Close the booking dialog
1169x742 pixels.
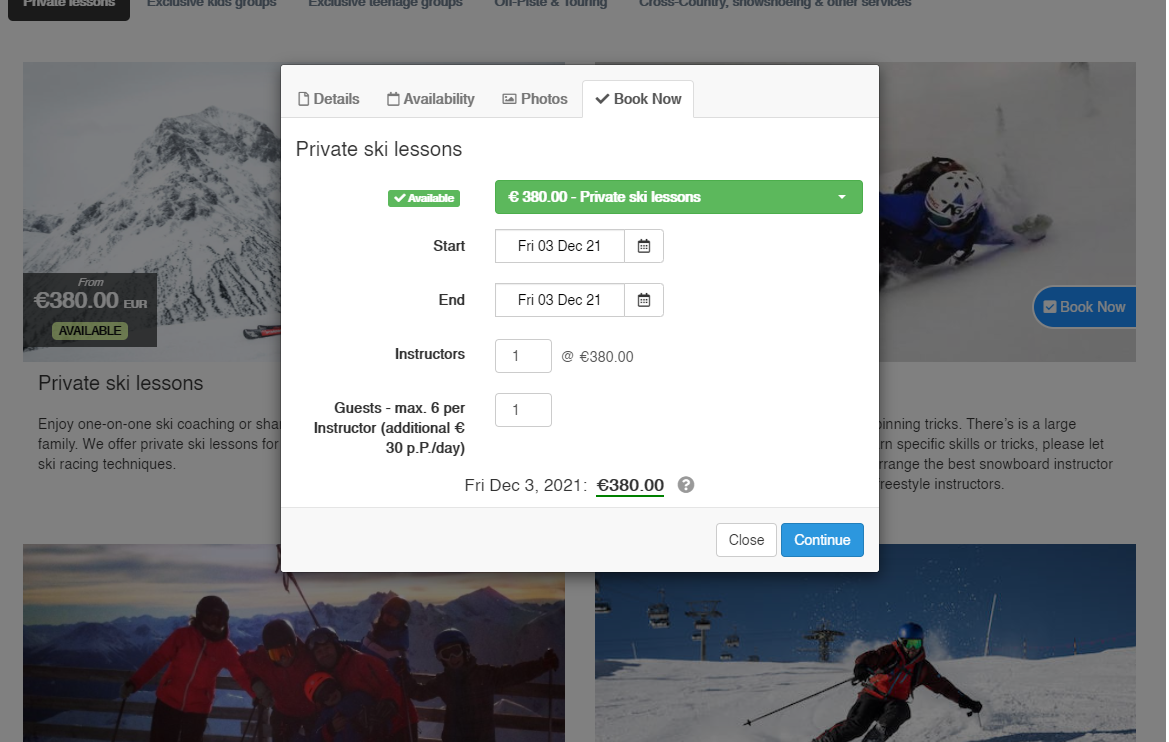[x=746, y=540]
